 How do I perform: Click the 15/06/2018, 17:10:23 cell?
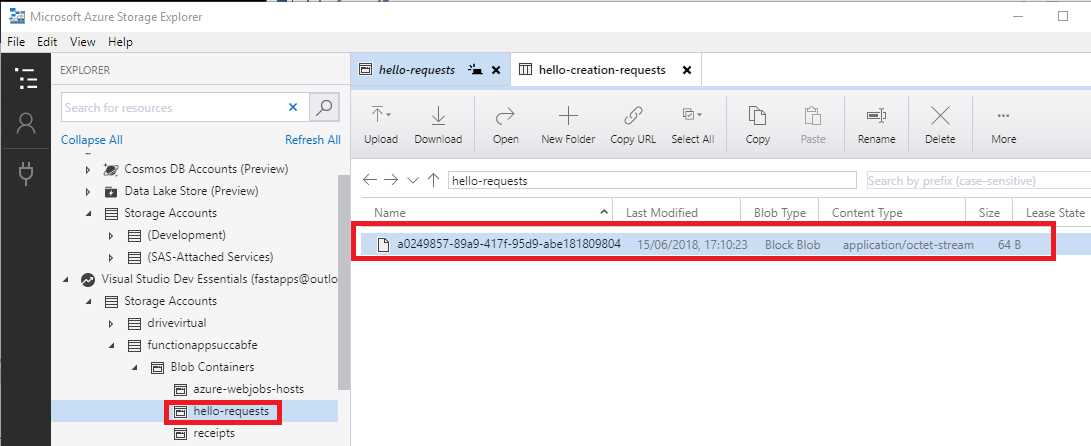click(x=692, y=245)
